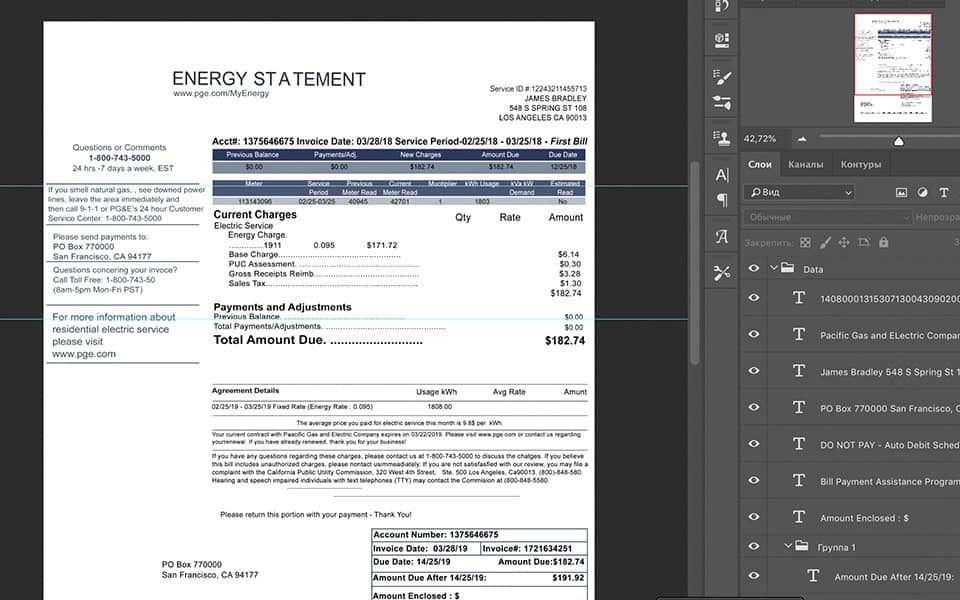Filter layers by type layers icon

(943, 192)
